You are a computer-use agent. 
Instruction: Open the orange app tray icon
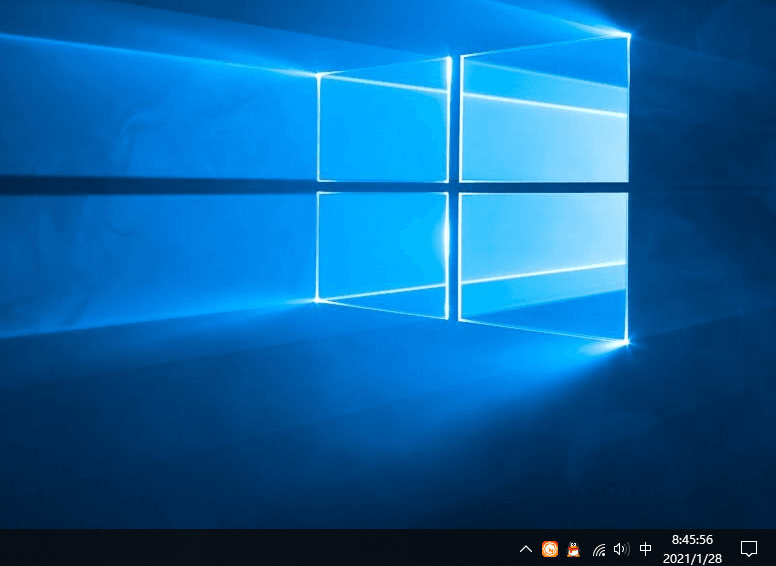click(x=550, y=549)
